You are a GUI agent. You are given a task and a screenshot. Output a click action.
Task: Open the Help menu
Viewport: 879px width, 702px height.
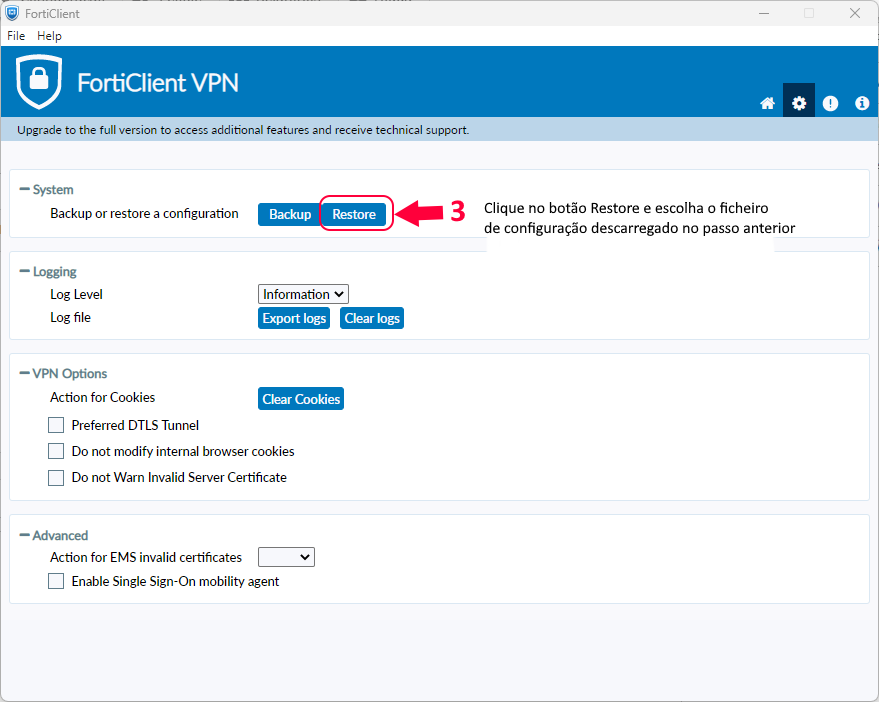[x=49, y=36]
